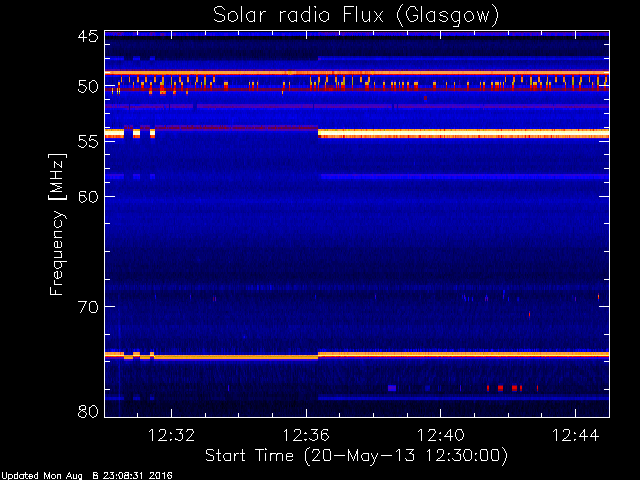
Task: Click the '12:32' time tick label
Action: [171, 436]
